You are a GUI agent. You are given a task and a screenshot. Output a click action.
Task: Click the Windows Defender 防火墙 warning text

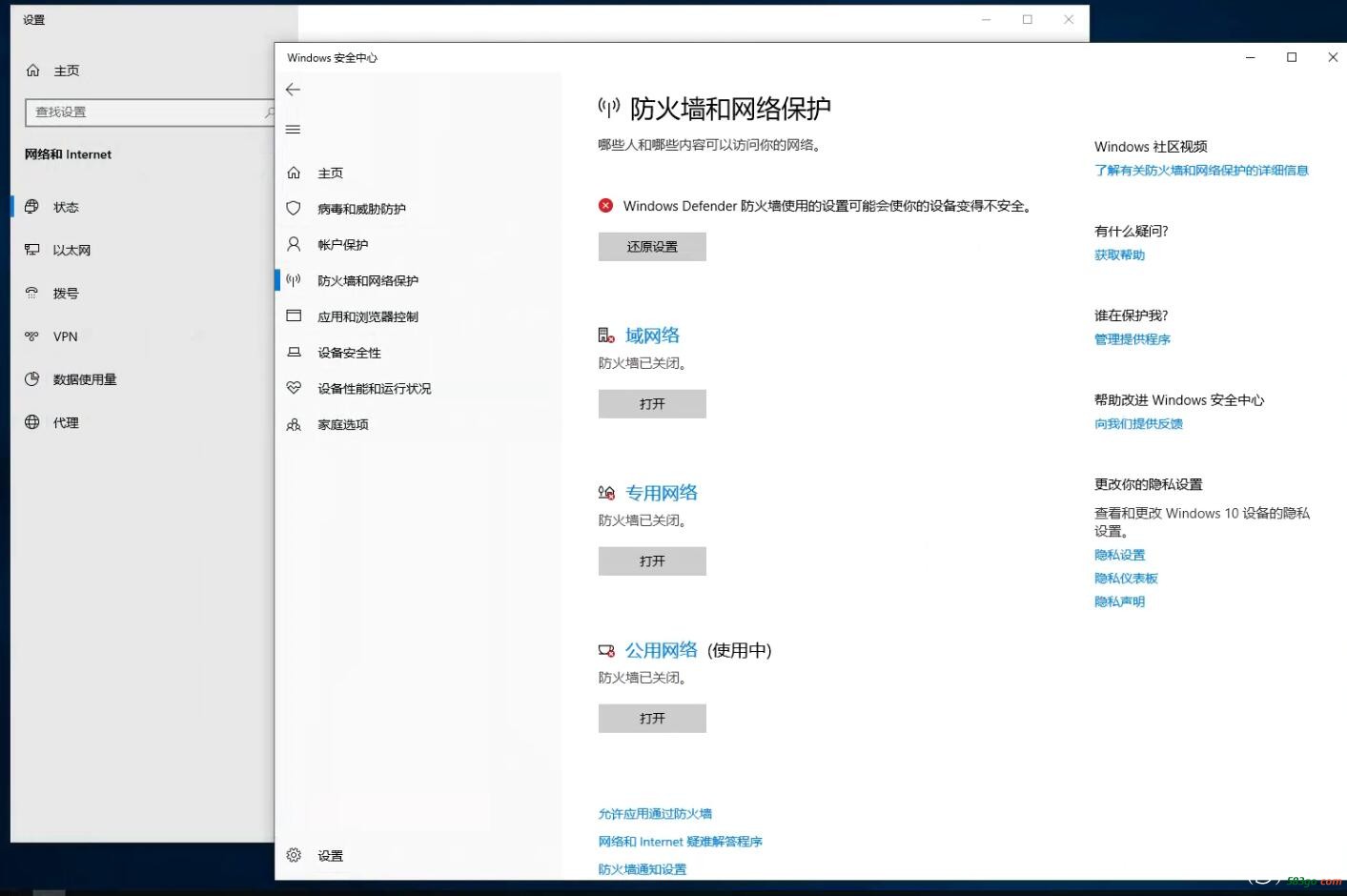[x=828, y=206]
